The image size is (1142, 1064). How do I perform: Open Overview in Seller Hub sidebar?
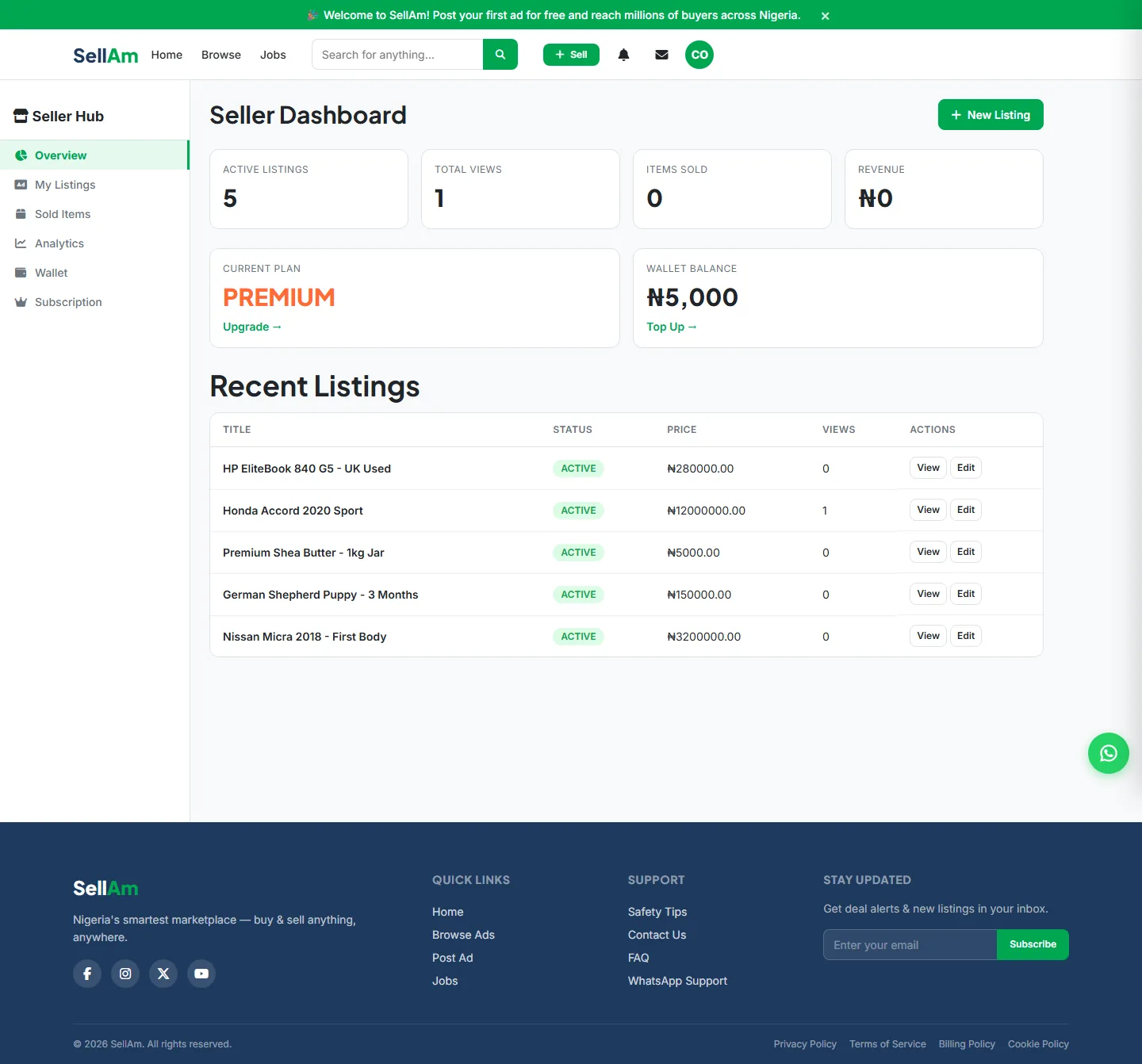[94, 155]
